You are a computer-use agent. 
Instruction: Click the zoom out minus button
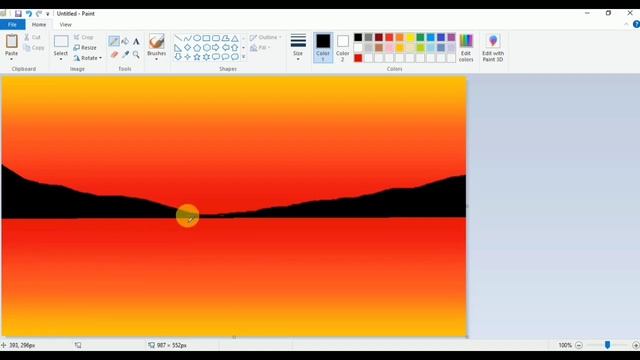coord(579,345)
